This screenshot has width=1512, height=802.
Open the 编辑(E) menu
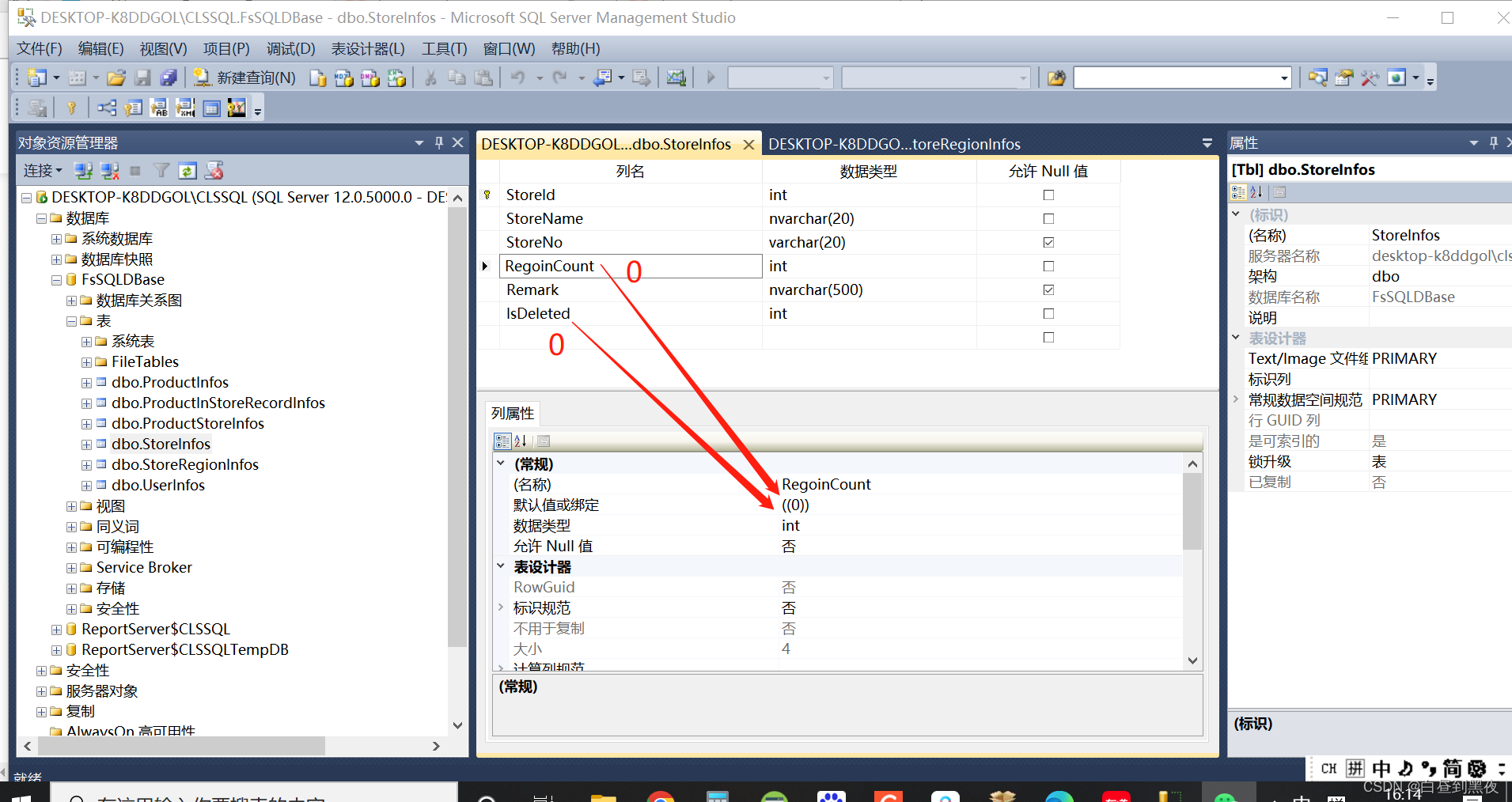(100, 49)
